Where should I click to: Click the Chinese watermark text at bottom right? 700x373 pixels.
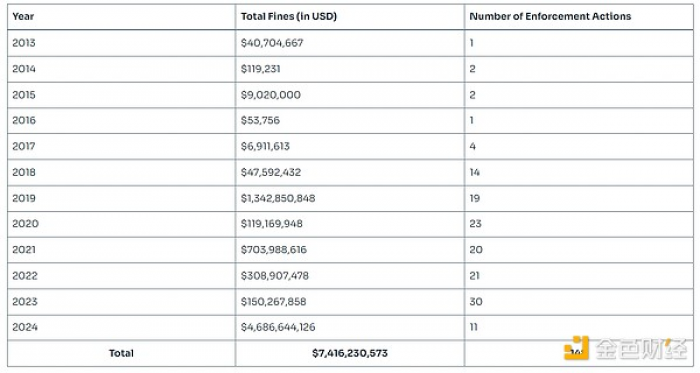pyautogui.click(x=641, y=348)
